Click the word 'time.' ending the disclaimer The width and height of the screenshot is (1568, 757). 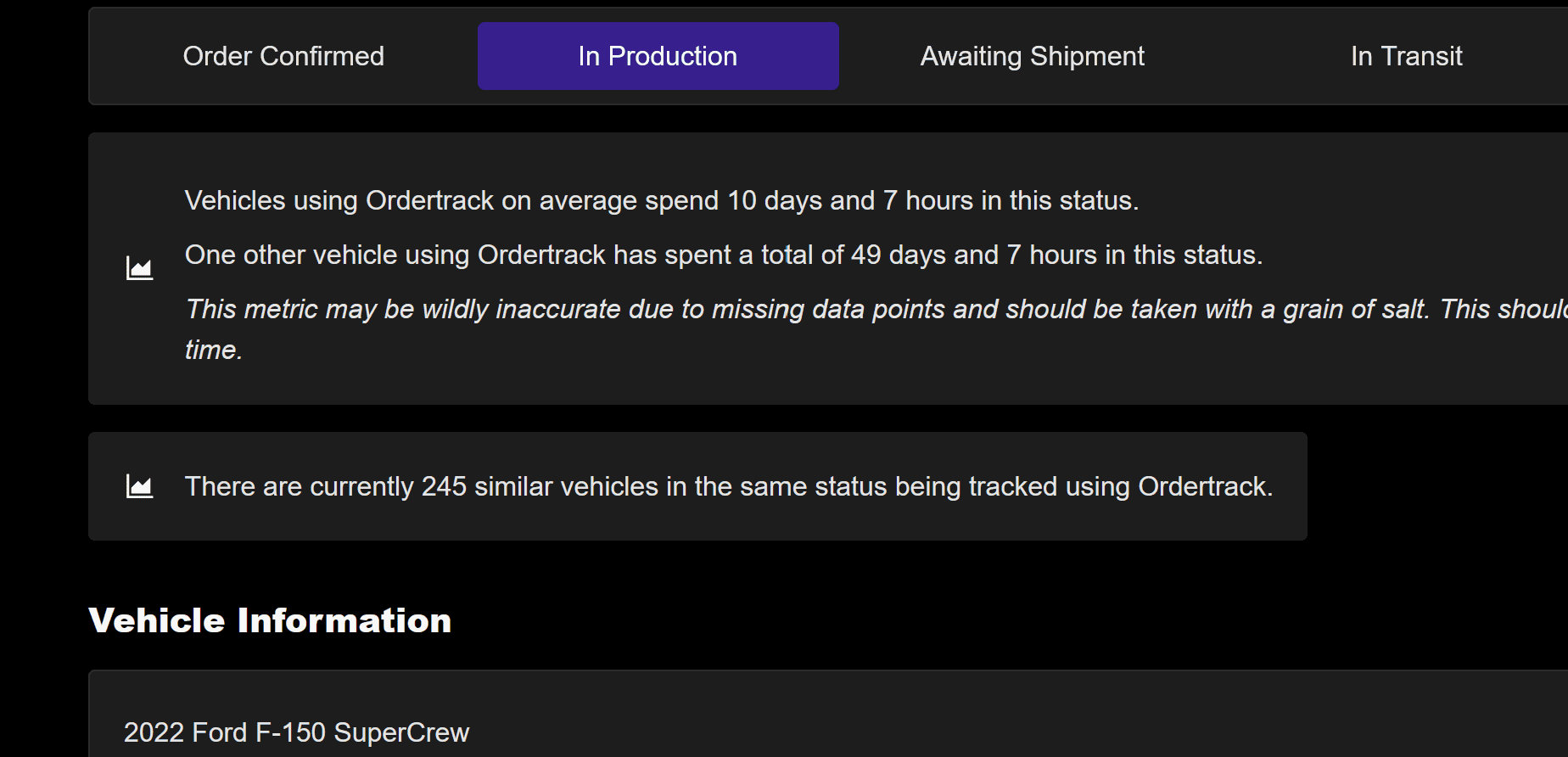coord(214,350)
